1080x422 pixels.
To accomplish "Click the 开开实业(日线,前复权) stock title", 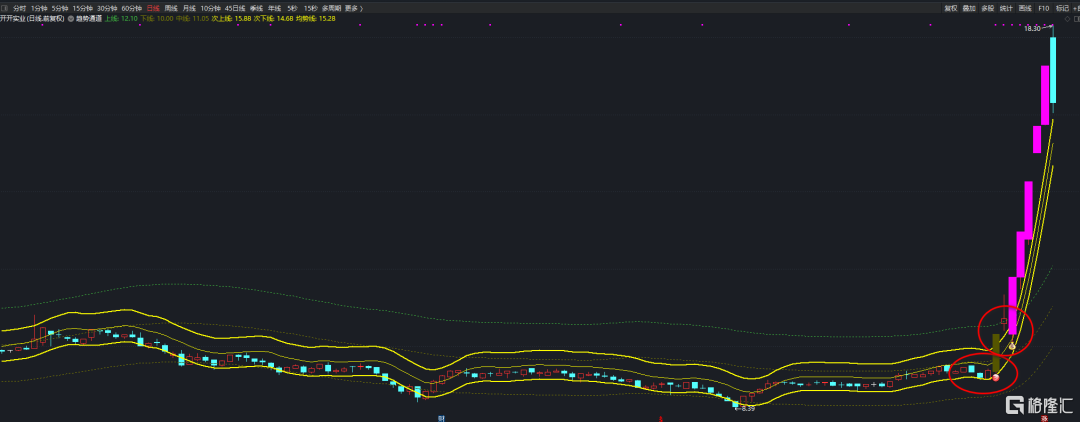I will click(32, 19).
